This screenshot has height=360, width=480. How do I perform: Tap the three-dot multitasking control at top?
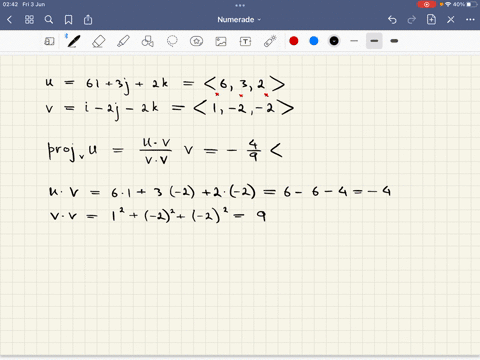pyautogui.click(x=240, y=5)
